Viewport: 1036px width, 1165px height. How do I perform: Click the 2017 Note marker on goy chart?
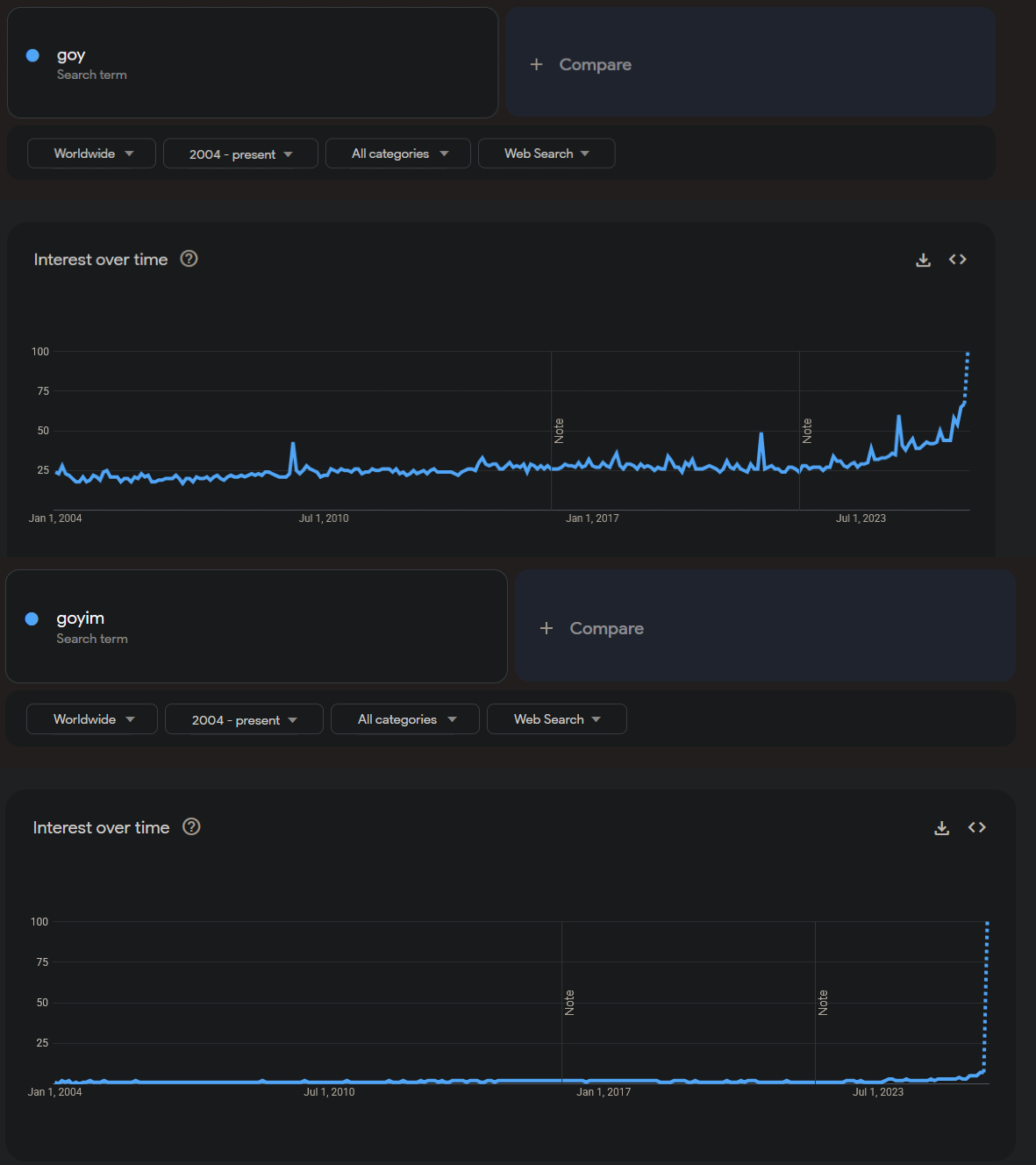559,431
